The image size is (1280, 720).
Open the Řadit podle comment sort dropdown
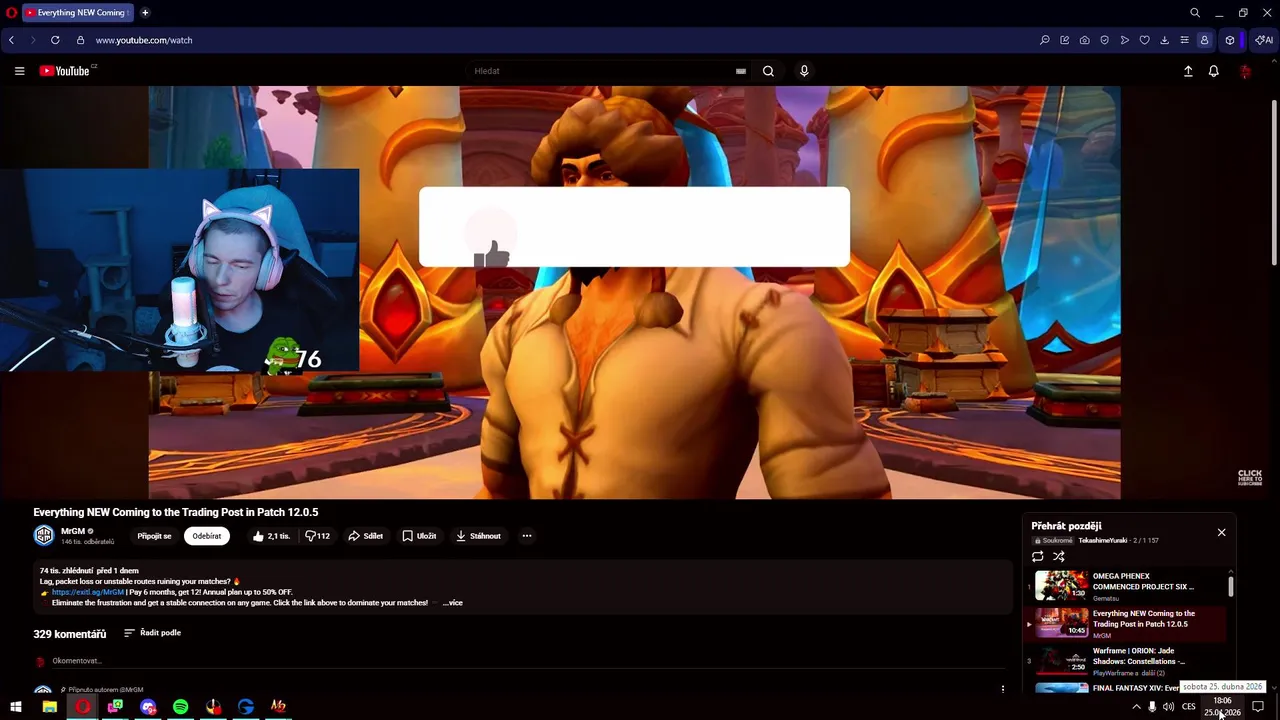[152, 633]
